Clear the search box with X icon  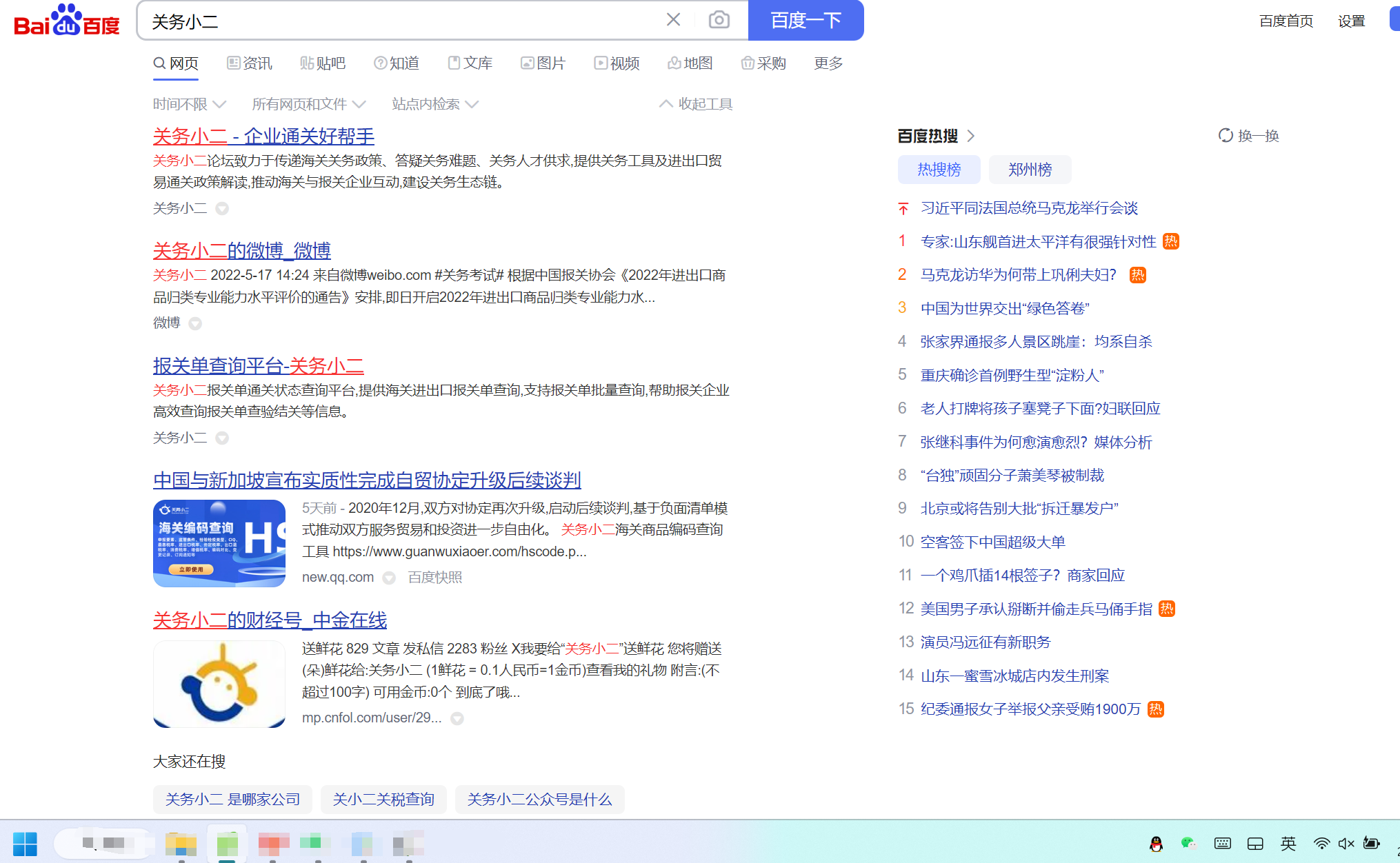pos(673,20)
